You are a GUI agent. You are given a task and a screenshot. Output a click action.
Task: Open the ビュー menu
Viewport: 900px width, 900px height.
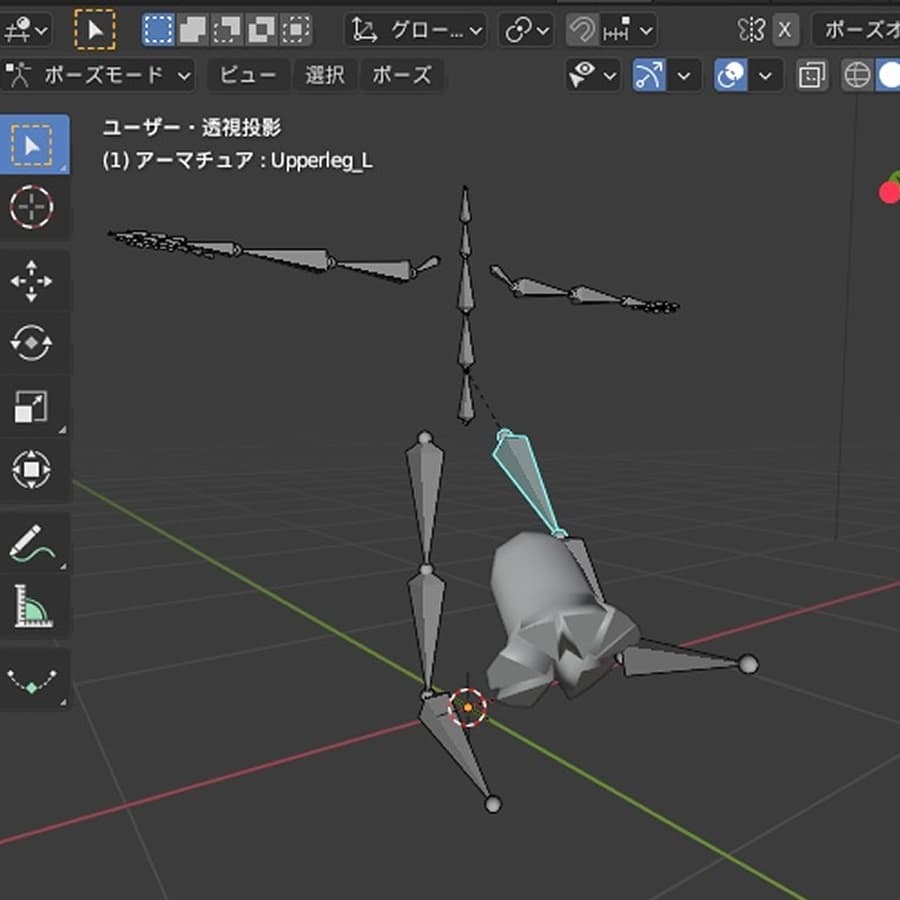(x=247, y=75)
